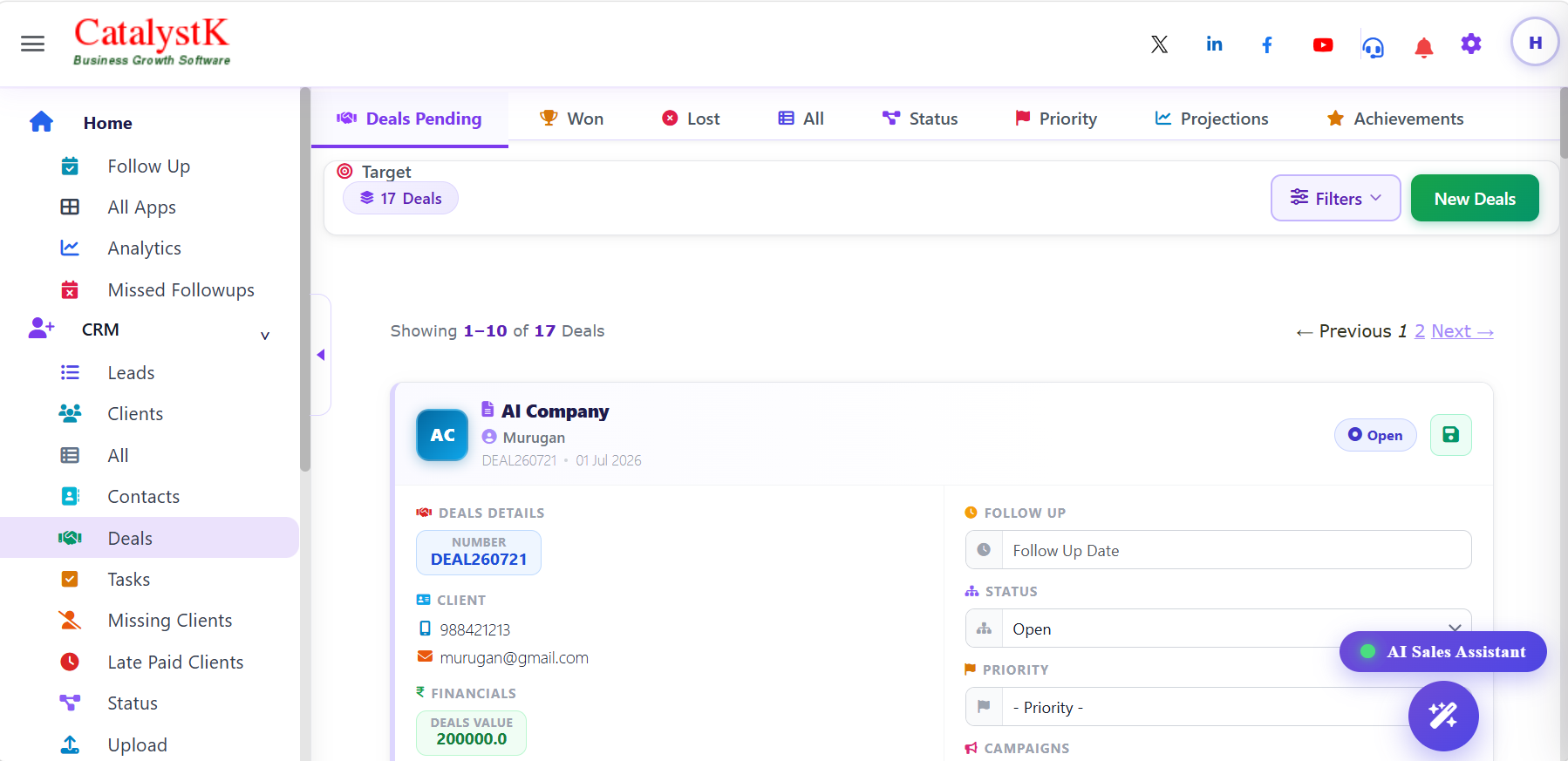
Task: Open the Status dropdown showing Open
Action: pyautogui.click(x=1218, y=629)
